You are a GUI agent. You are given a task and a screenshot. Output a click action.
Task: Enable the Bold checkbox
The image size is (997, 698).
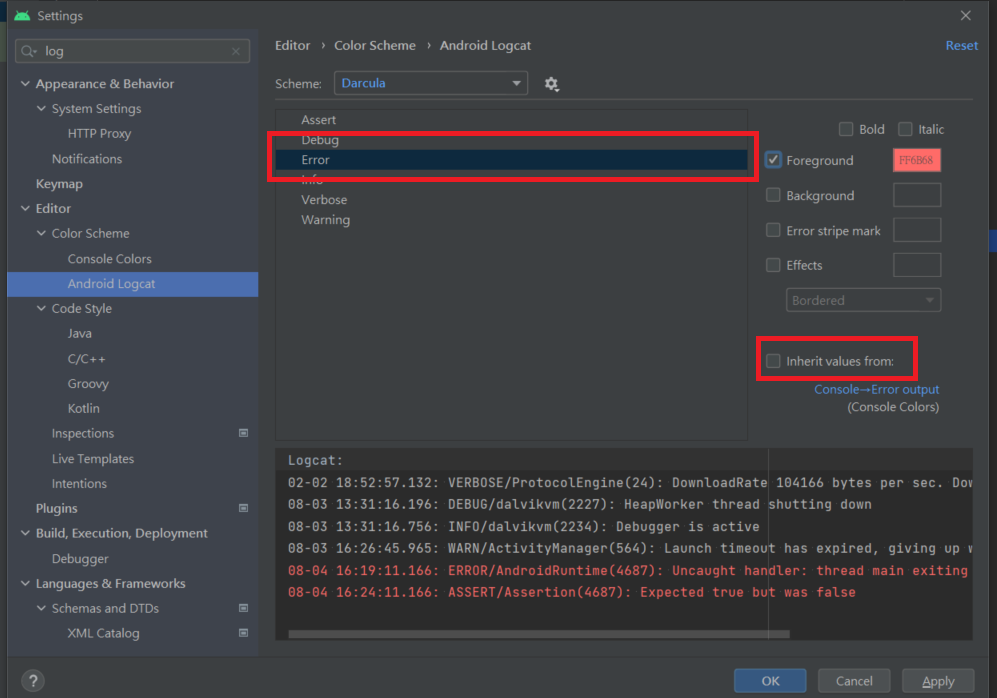click(846, 129)
